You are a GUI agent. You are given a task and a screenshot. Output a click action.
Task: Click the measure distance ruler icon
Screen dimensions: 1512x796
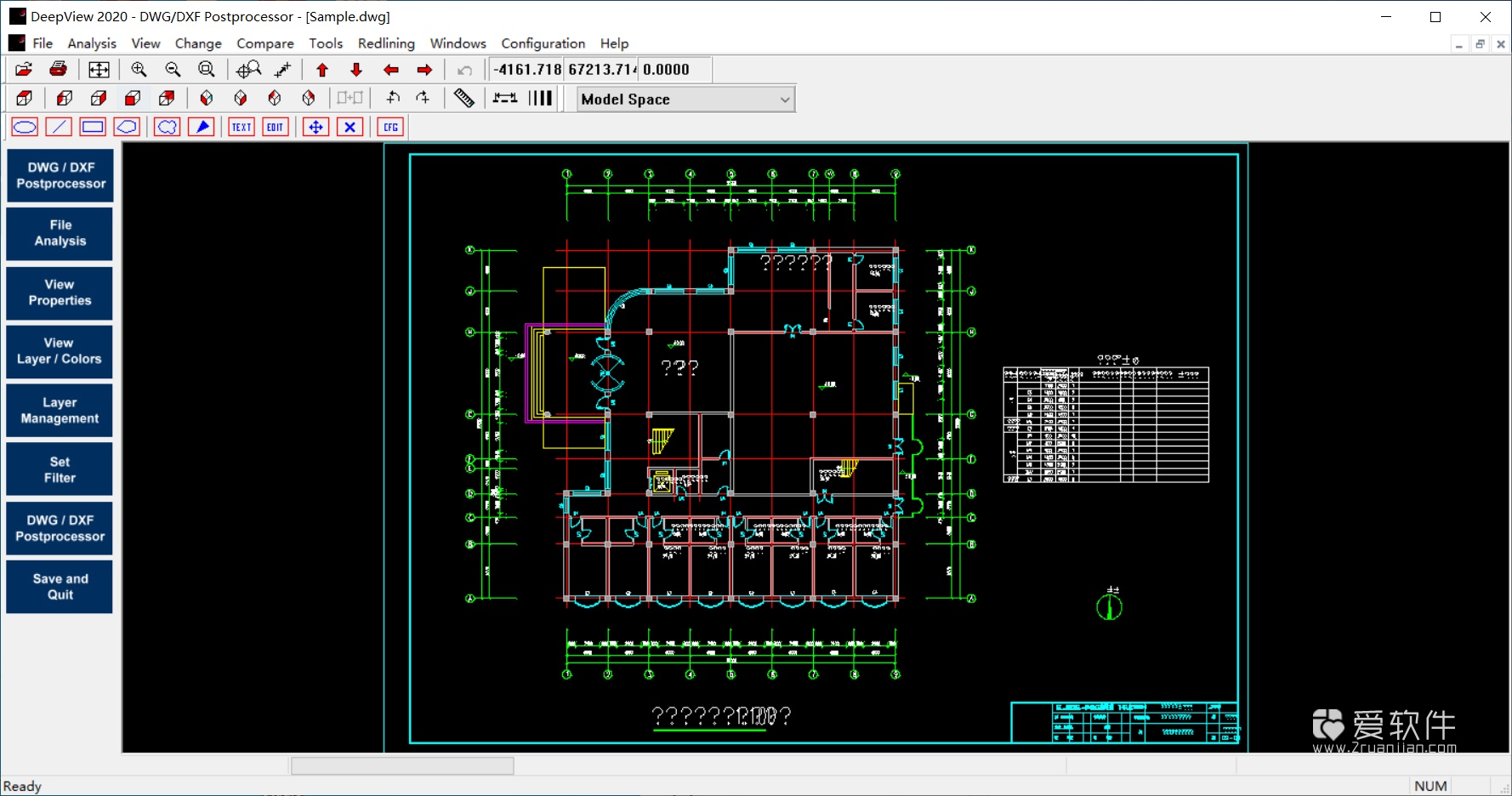[x=464, y=98]
